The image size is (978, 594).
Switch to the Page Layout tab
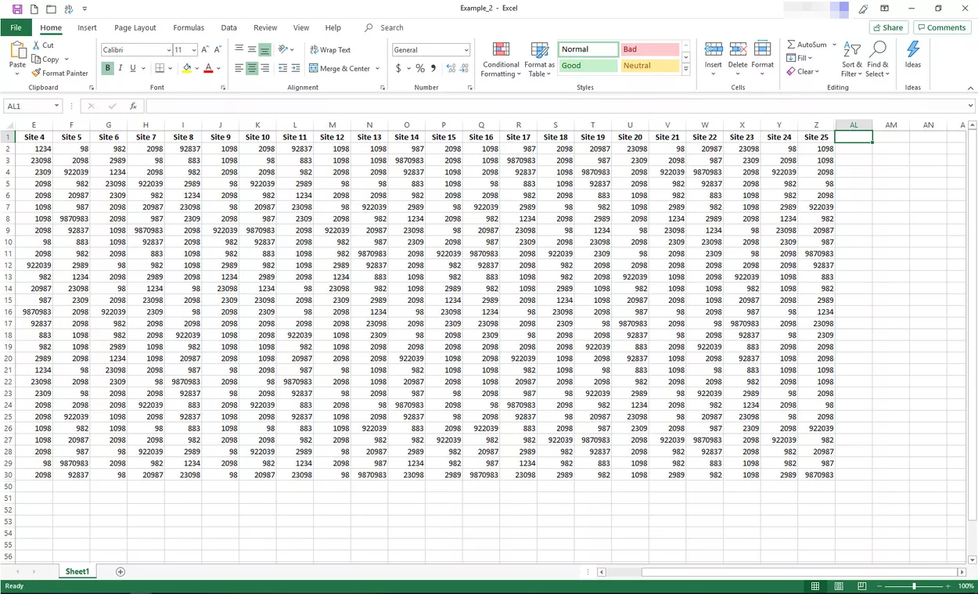pyautogui.click(x=135, y=28)
